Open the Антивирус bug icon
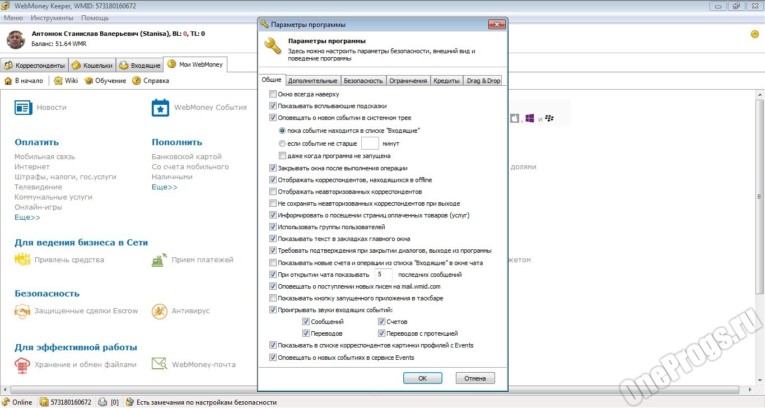The height and width of the screenshot is (408, 765). tap(159, 311)
